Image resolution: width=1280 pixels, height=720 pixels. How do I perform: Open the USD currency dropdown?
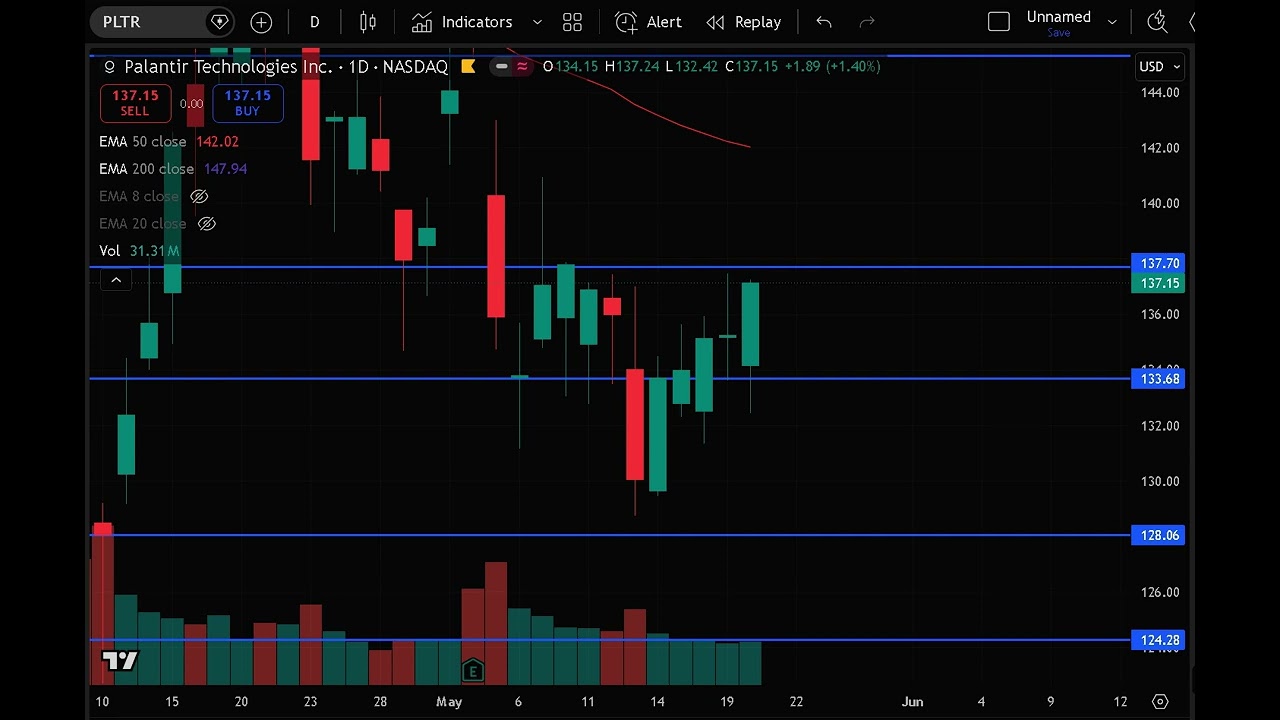tap(1160, 67)
